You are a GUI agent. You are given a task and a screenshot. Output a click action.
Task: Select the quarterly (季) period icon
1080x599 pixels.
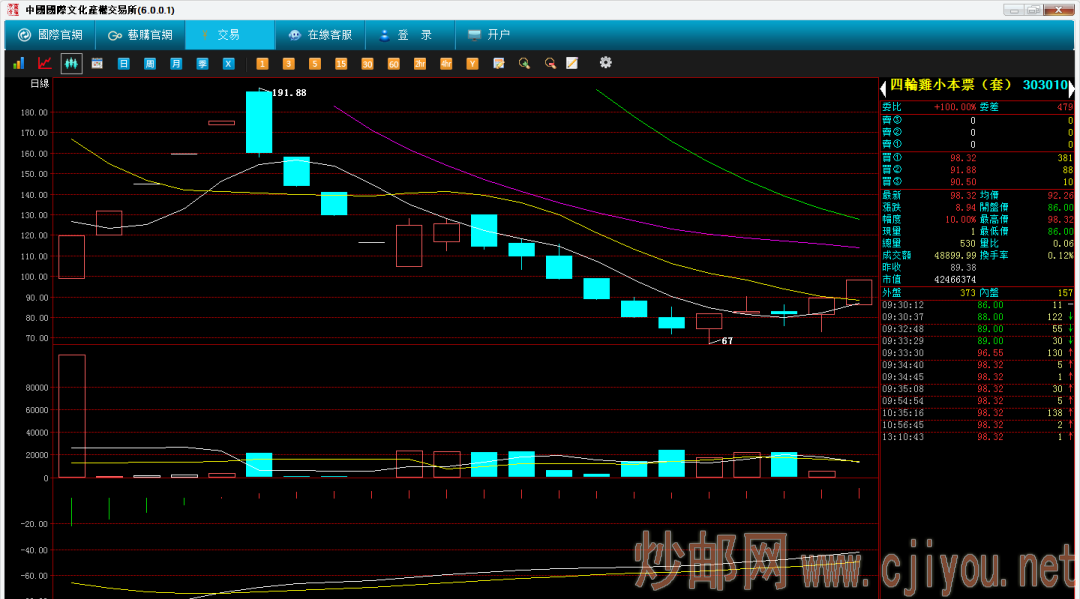pyautogui.click(x=202, y=63)
